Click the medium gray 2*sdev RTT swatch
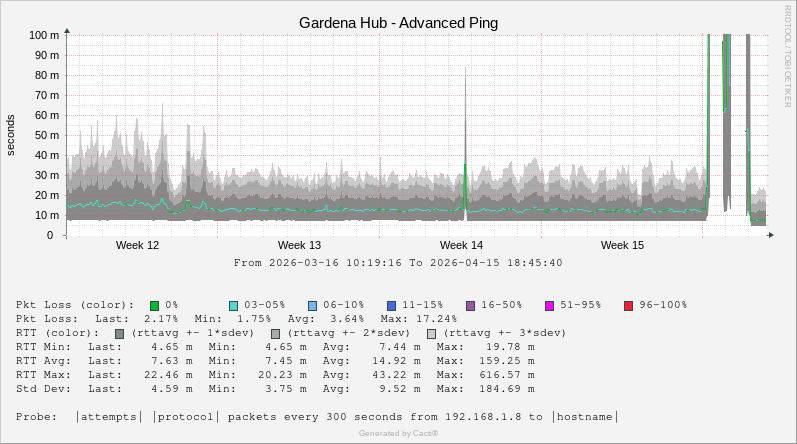Screen dimensions: 797x444 pyautogui.click(x=275, y=333)
